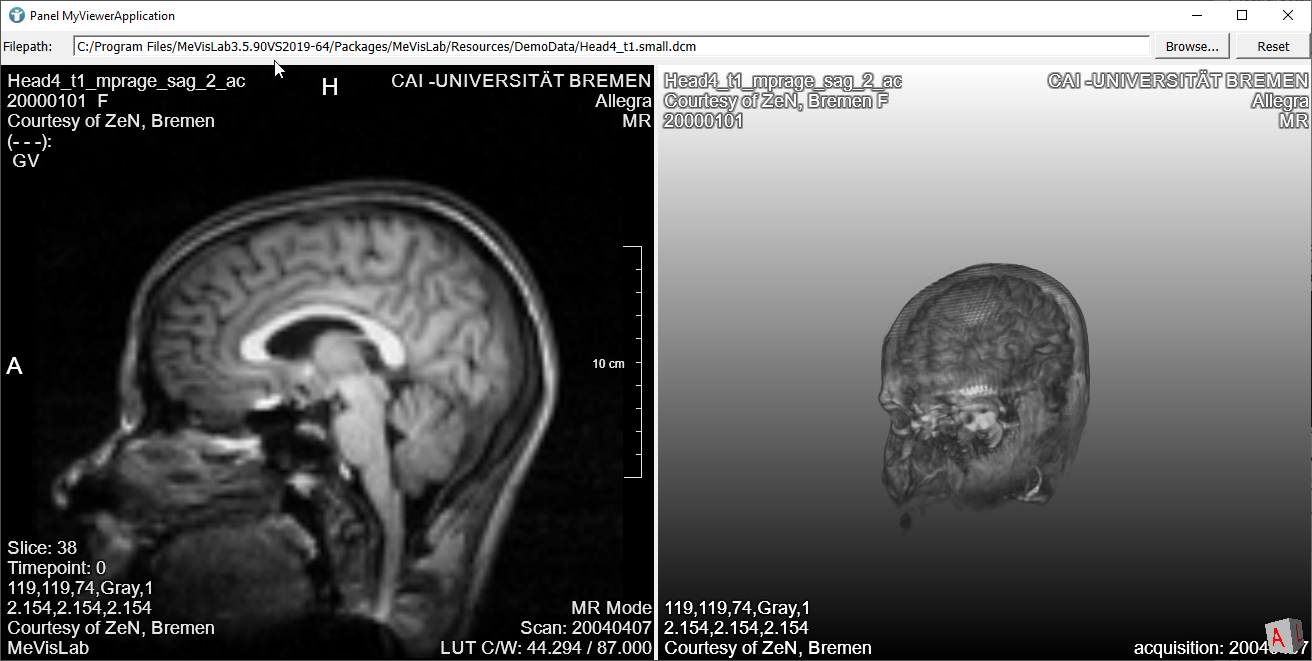Click the 'Scan: 20040407' annotation

[586, 628]
